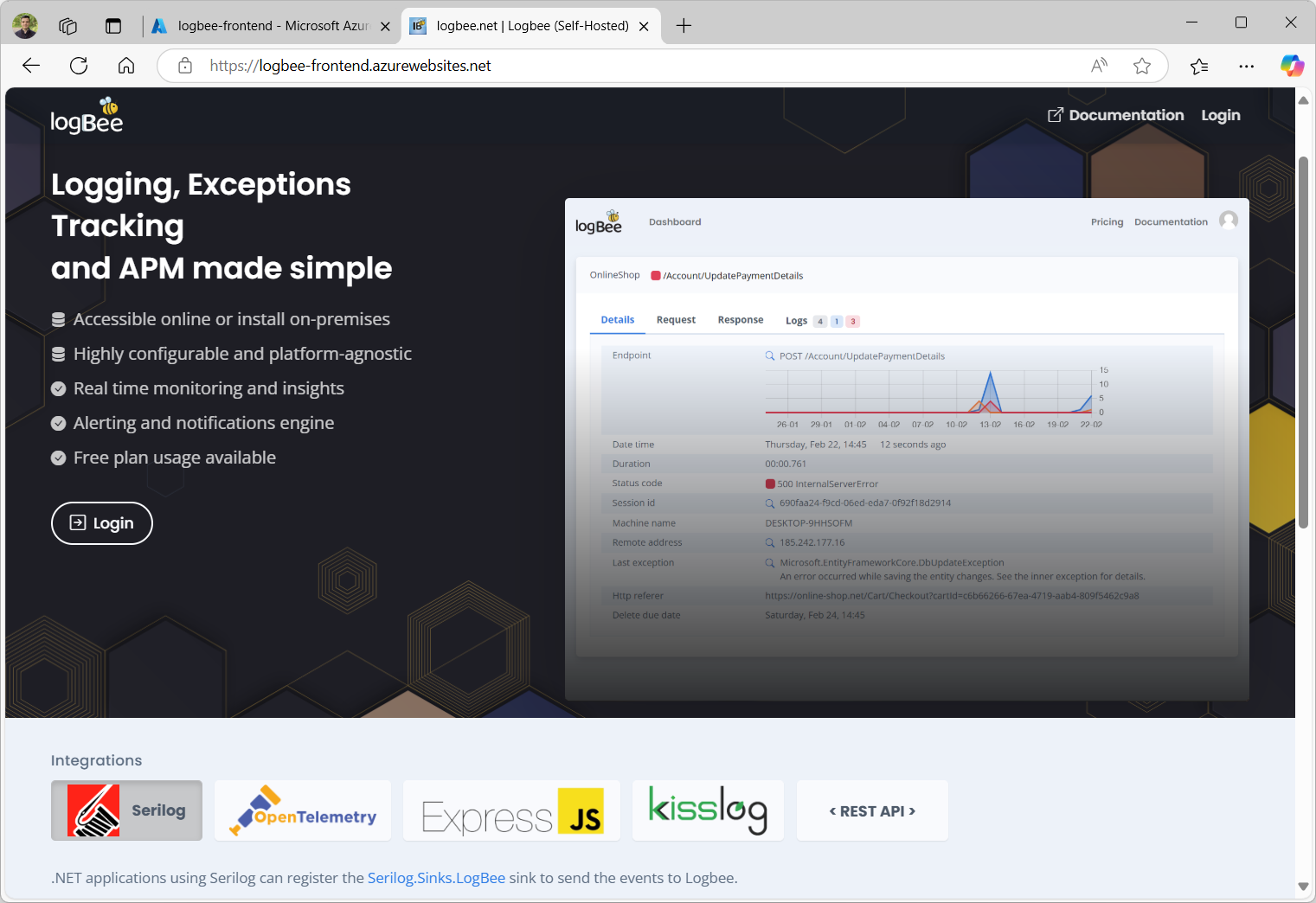The image size is (1316, 903).
Task: Open the Serilog.Sinks.LogBee link
Action: pos(436,877)
